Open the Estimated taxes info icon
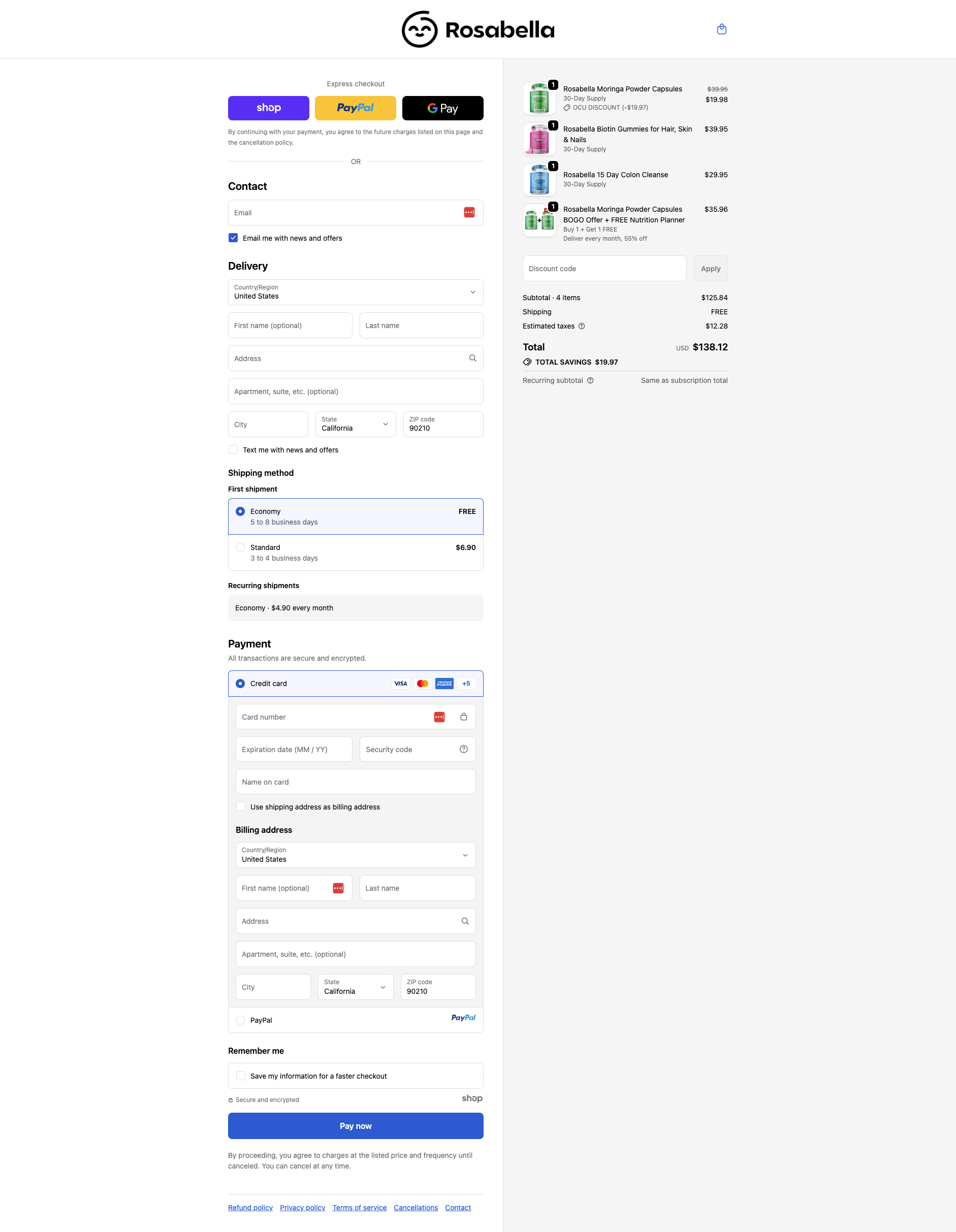The image size is (956, 1232). 581,326
